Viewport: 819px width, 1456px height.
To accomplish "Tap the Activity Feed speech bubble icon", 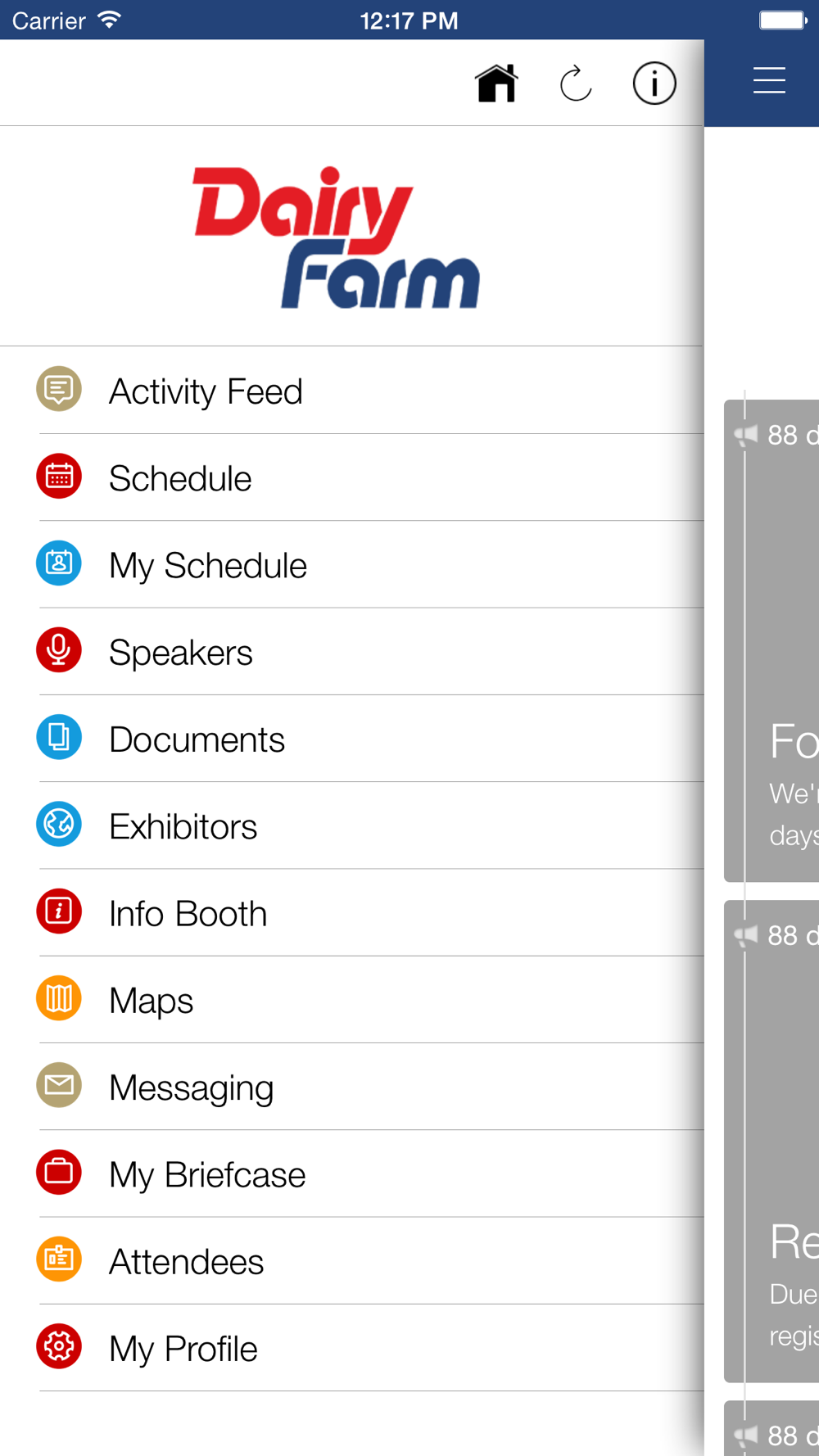I will [x=59, y=389].
